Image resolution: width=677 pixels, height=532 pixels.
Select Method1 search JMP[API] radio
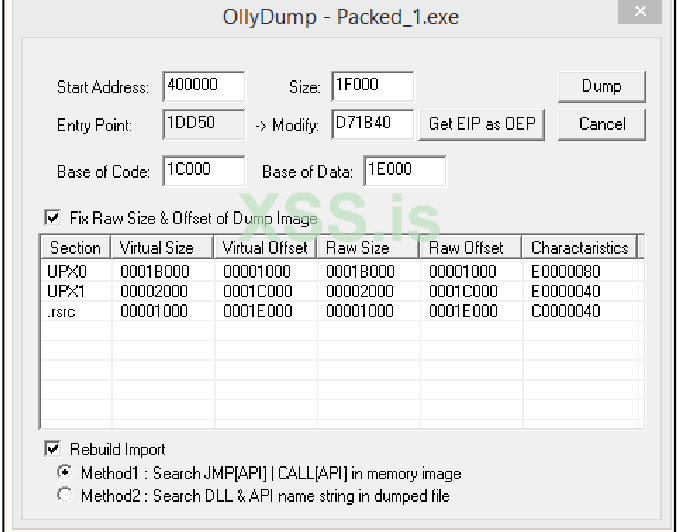click(x=65, y=473)
